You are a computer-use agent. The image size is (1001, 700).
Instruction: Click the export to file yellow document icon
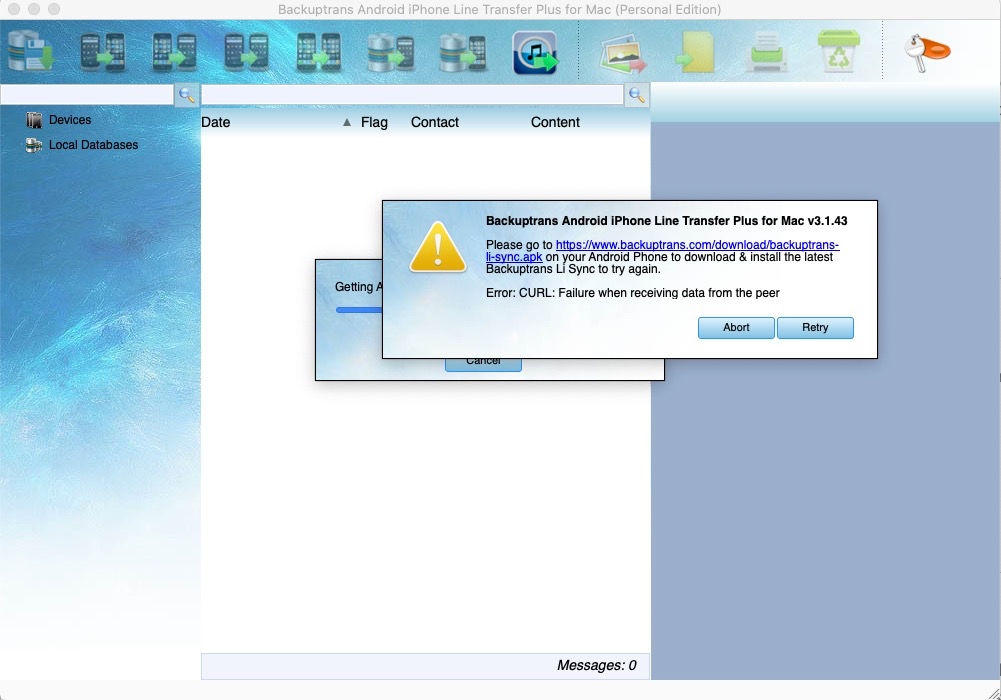click(x=696, y=52)
